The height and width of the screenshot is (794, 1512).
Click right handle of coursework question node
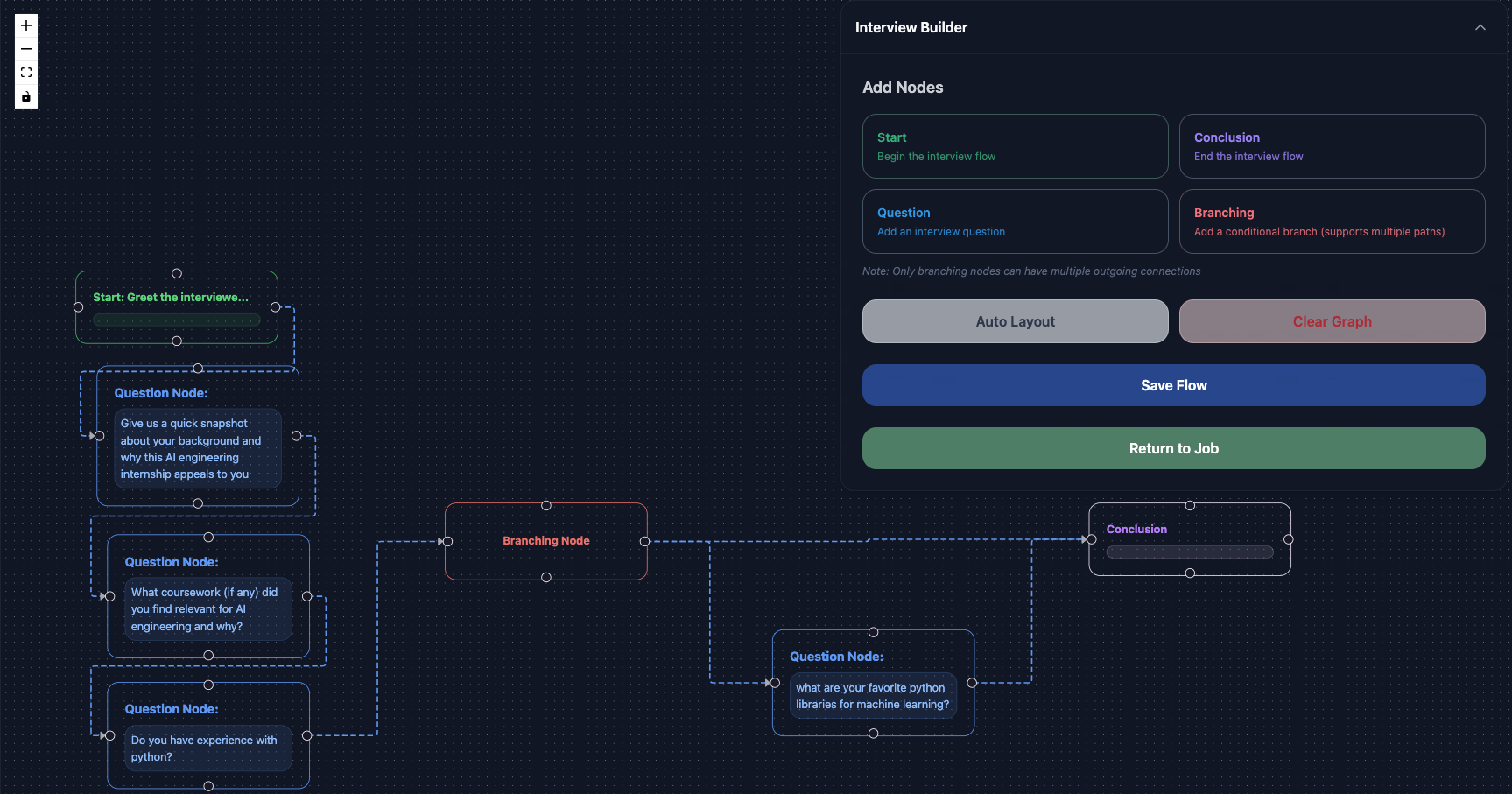coord(306,596)
